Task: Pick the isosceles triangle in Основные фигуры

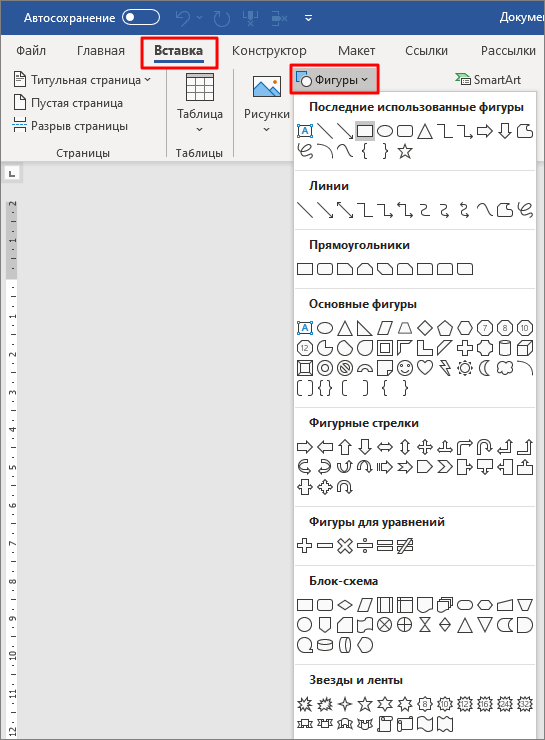Action: click(x=345, y=328)
